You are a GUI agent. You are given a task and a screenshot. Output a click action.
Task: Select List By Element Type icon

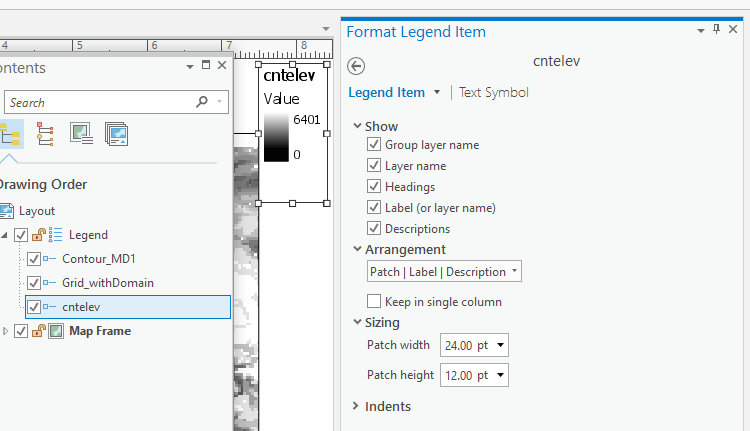(45, 134)
